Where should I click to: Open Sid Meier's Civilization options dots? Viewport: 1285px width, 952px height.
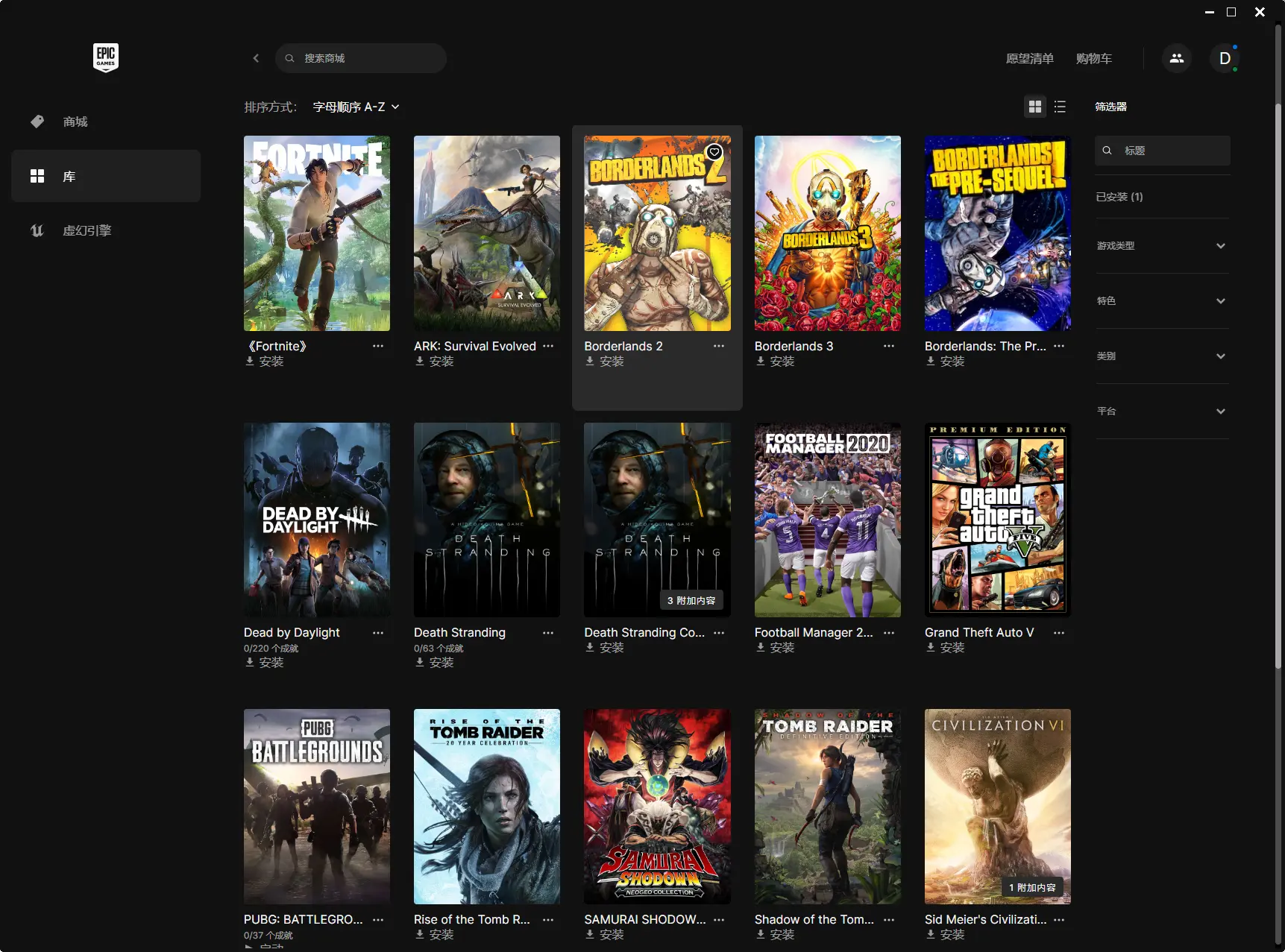1059,919
